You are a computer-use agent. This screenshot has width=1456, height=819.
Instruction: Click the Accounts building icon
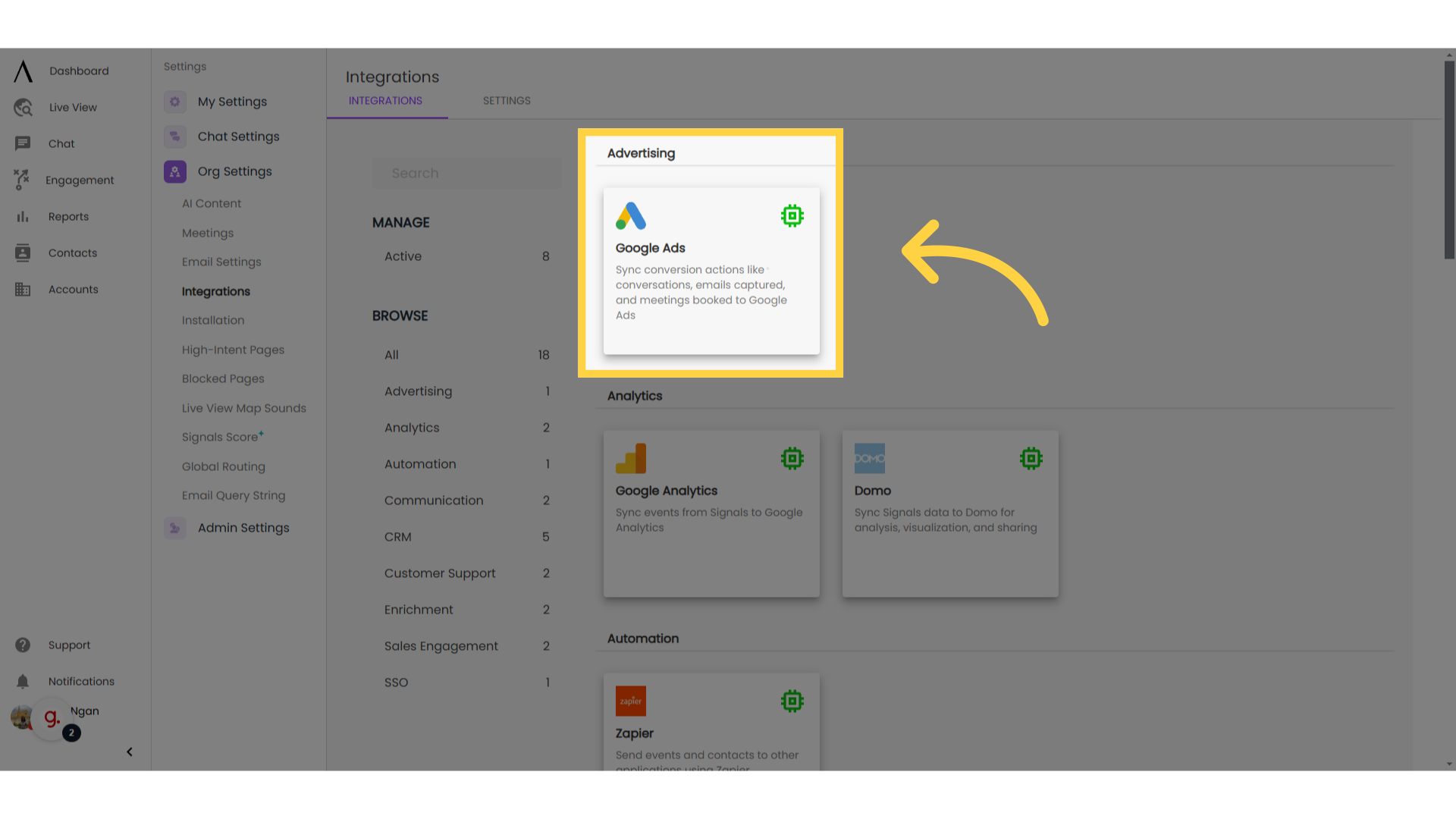(23, 290)
